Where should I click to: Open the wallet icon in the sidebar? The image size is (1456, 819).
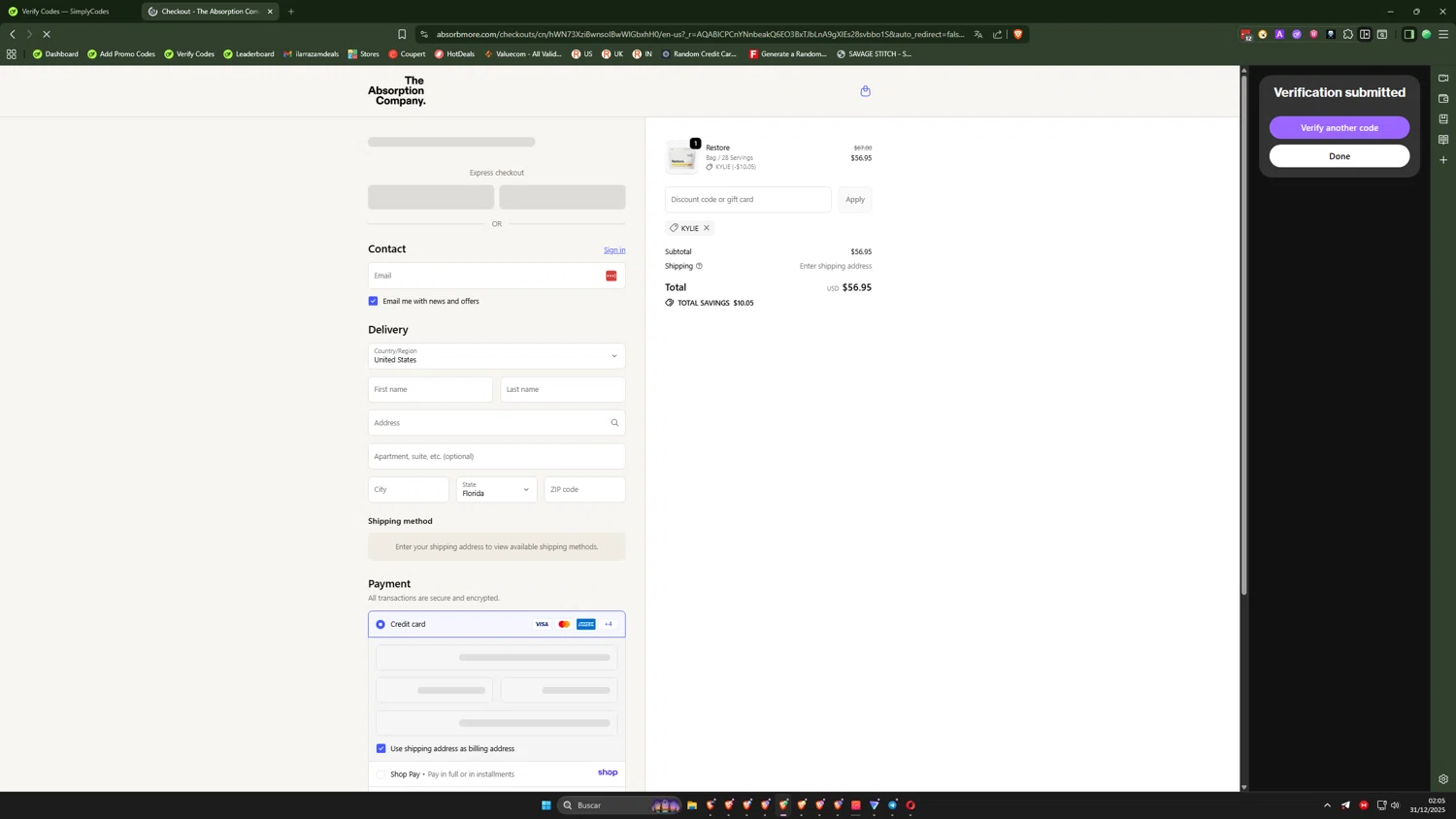[x=1443, y=99]
